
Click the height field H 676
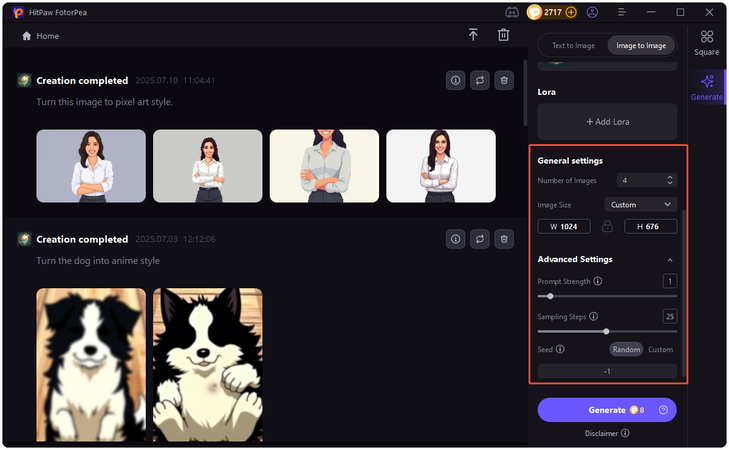click(x=650, y=226)
